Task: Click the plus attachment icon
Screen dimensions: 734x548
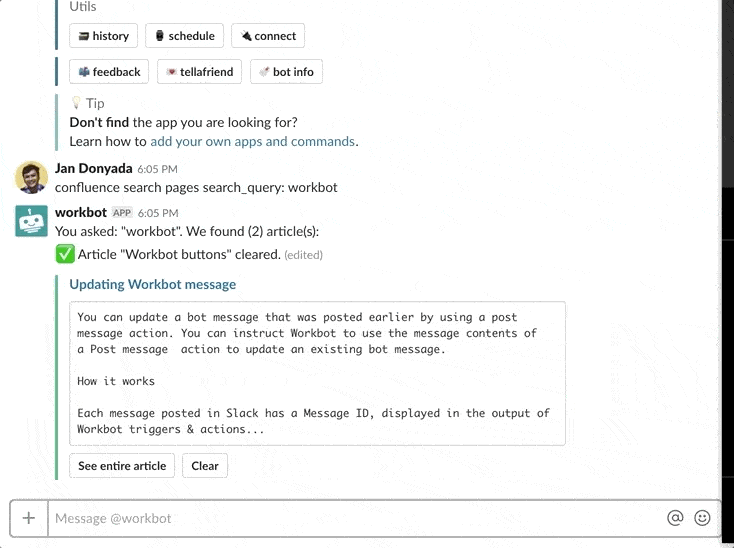Action: 29,518
